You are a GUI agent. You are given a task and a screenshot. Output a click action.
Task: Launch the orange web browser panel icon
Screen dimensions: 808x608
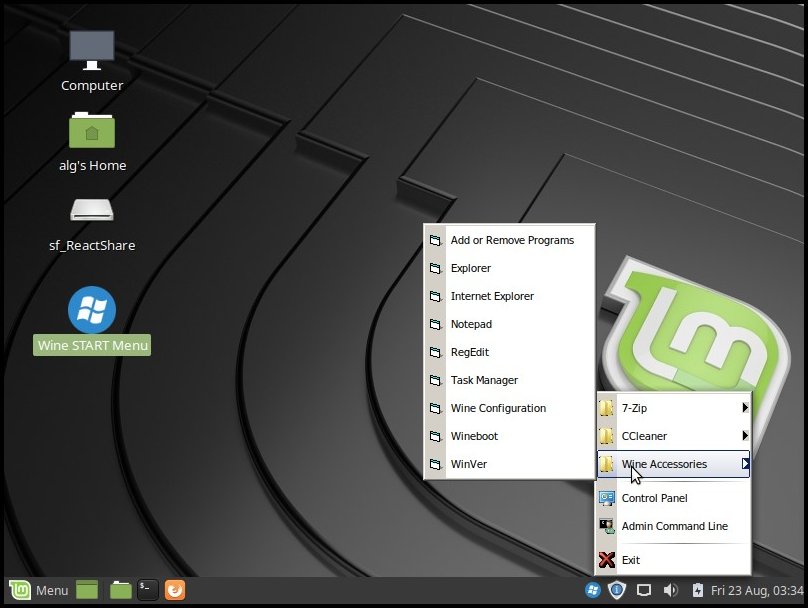click(175, 590)
